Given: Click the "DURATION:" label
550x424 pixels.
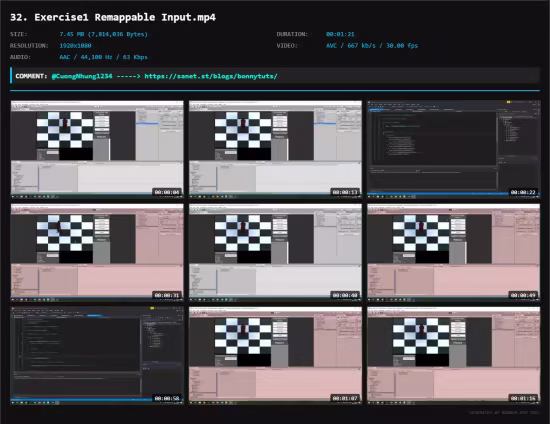Looking at the screenshot, I should (292, 34).
